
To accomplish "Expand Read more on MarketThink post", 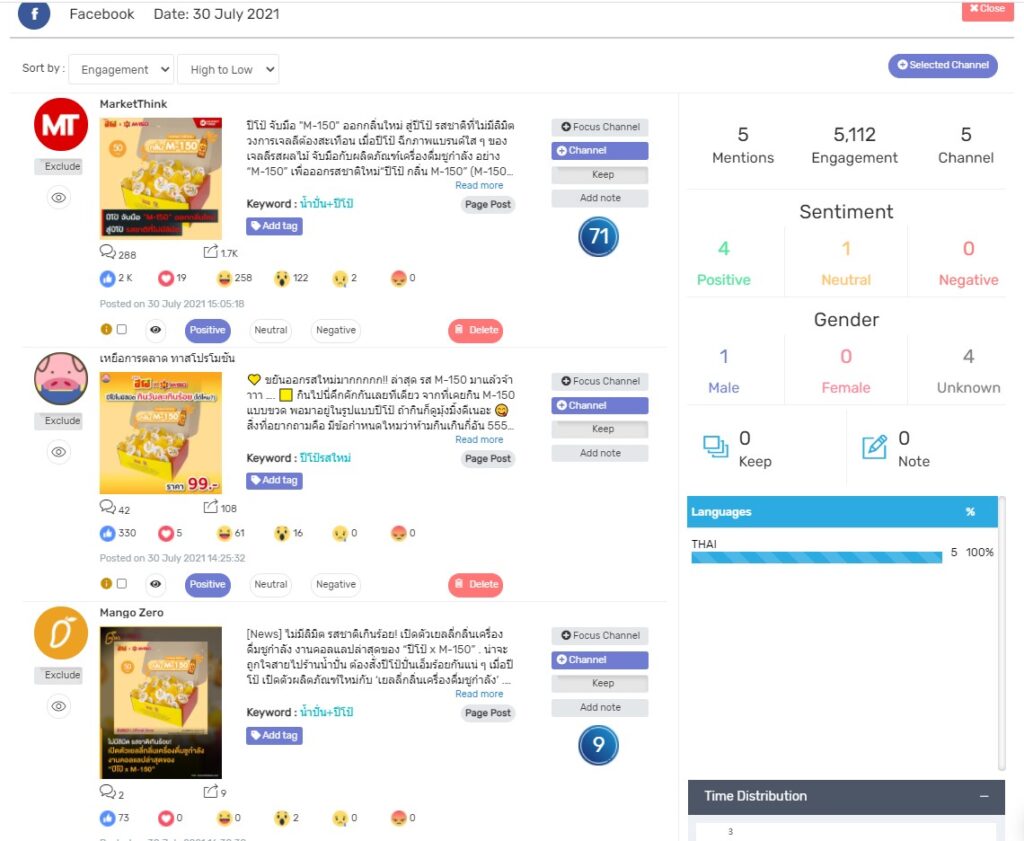I will point(479,185).
